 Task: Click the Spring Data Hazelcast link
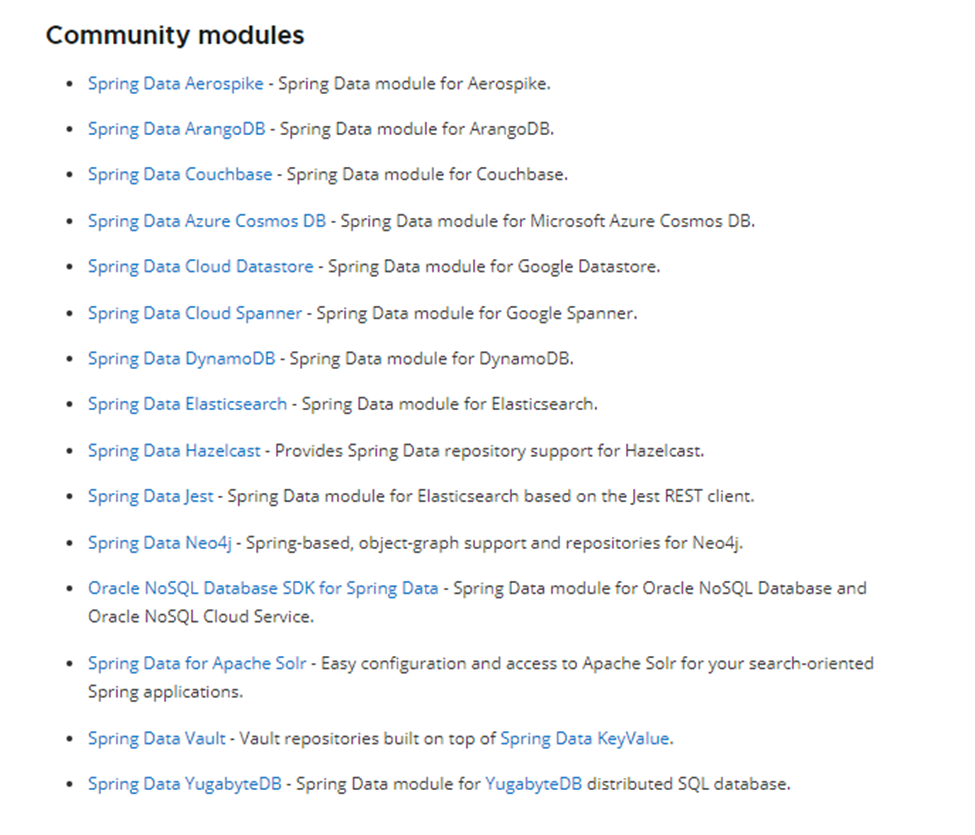174,451
